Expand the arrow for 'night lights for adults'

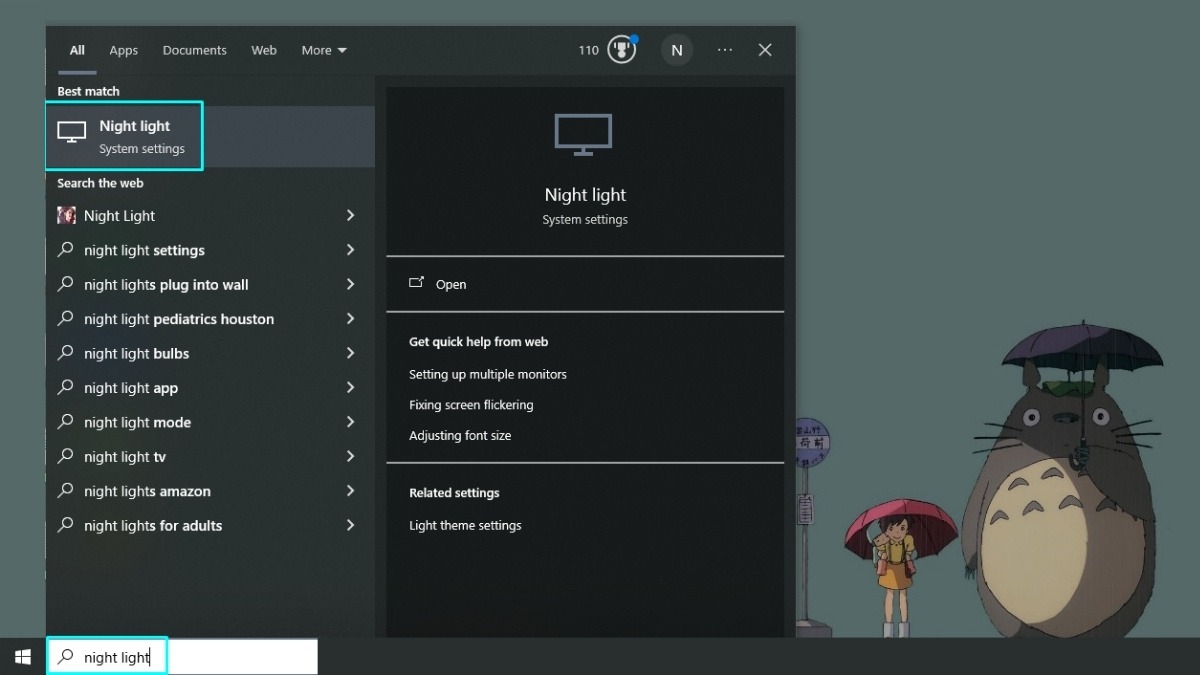(350, 525)
